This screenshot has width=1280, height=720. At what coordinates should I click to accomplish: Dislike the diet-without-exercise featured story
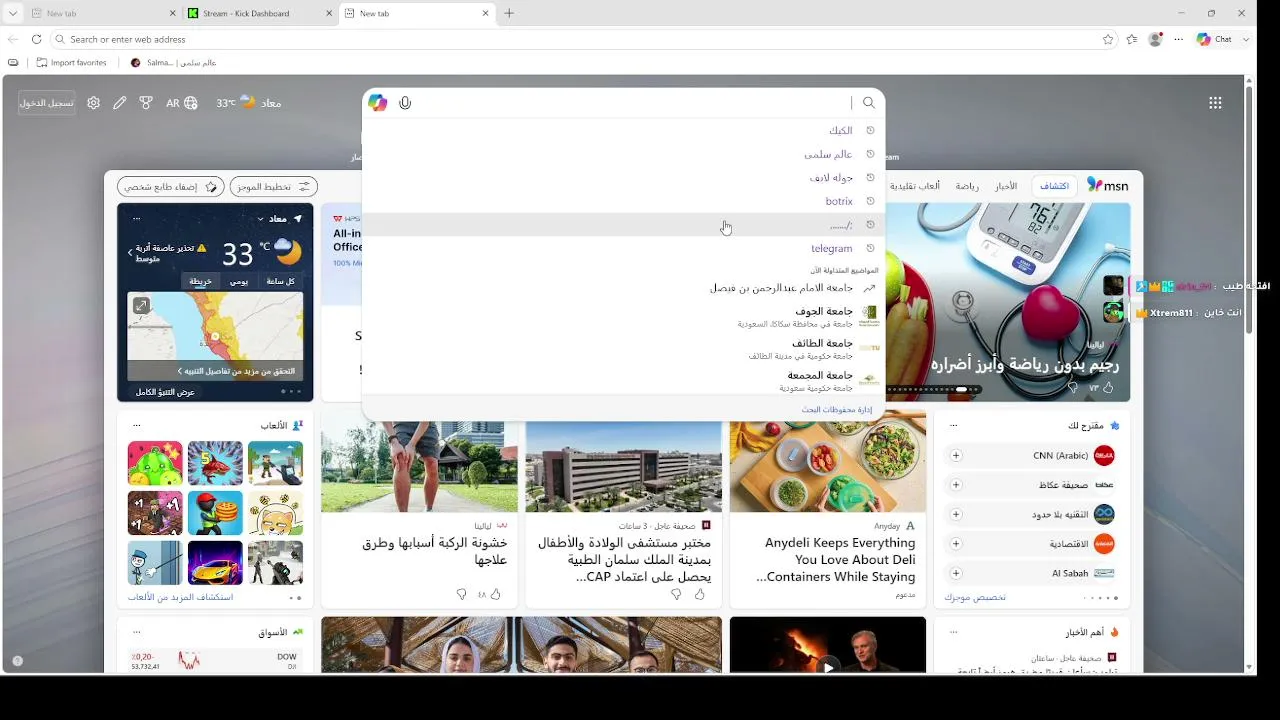1073,387
